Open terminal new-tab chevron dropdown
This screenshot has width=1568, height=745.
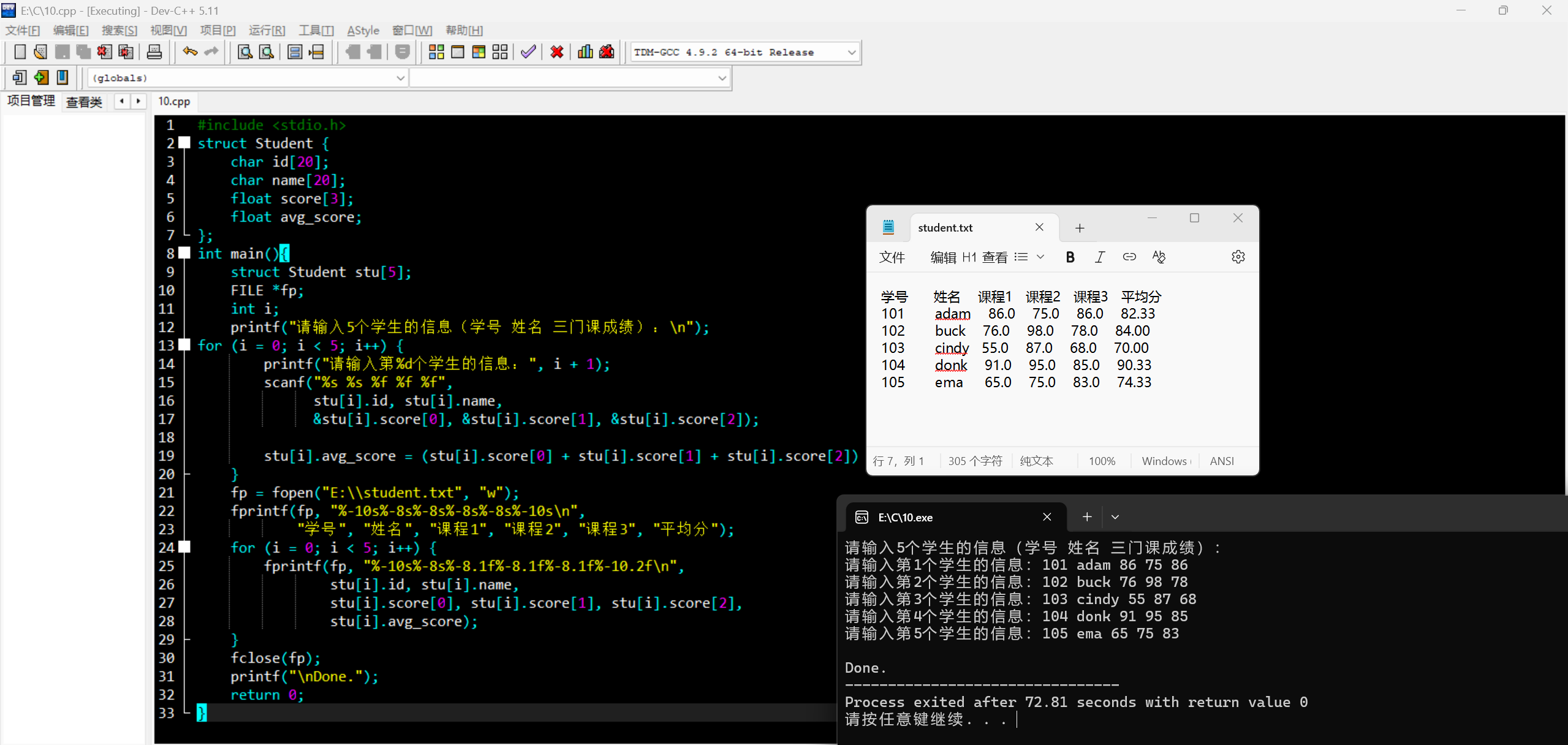(1115, 517)
